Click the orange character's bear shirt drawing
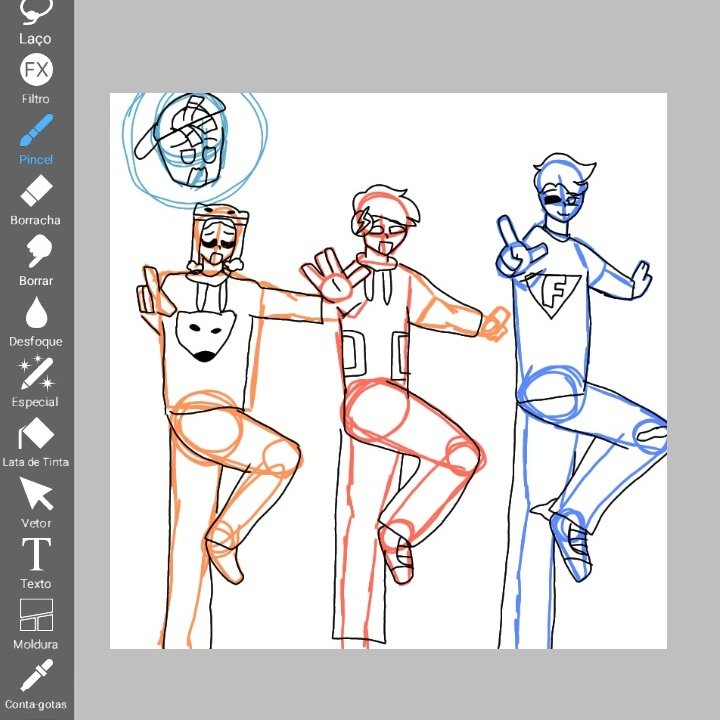Viewport: 720px width, 720px height. click(x=205, y=336)
